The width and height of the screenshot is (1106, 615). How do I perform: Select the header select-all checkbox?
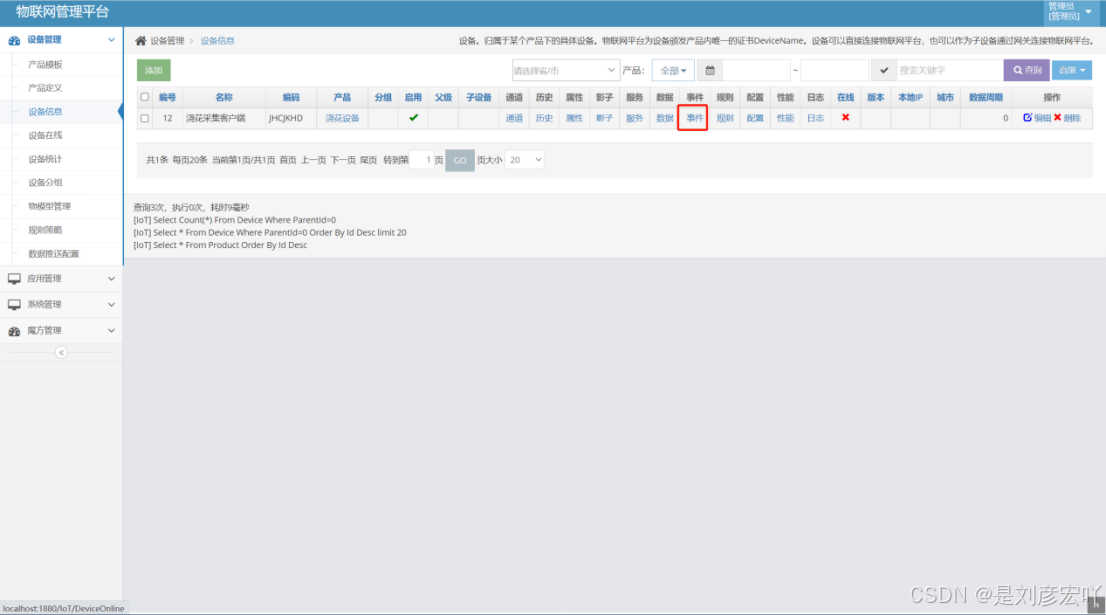tap(145, 97)
